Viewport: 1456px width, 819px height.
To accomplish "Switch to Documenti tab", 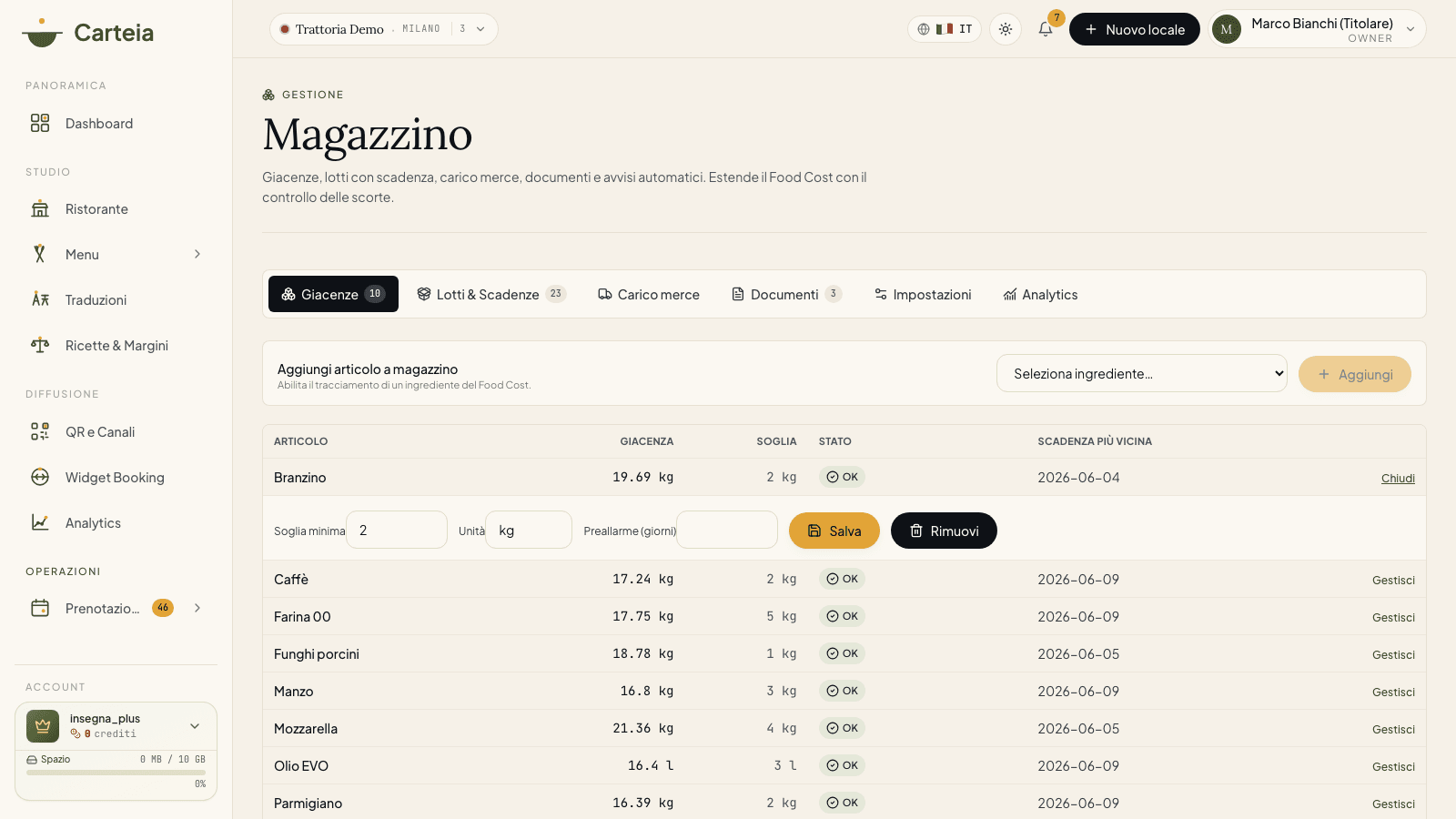I will coord(787,294).
